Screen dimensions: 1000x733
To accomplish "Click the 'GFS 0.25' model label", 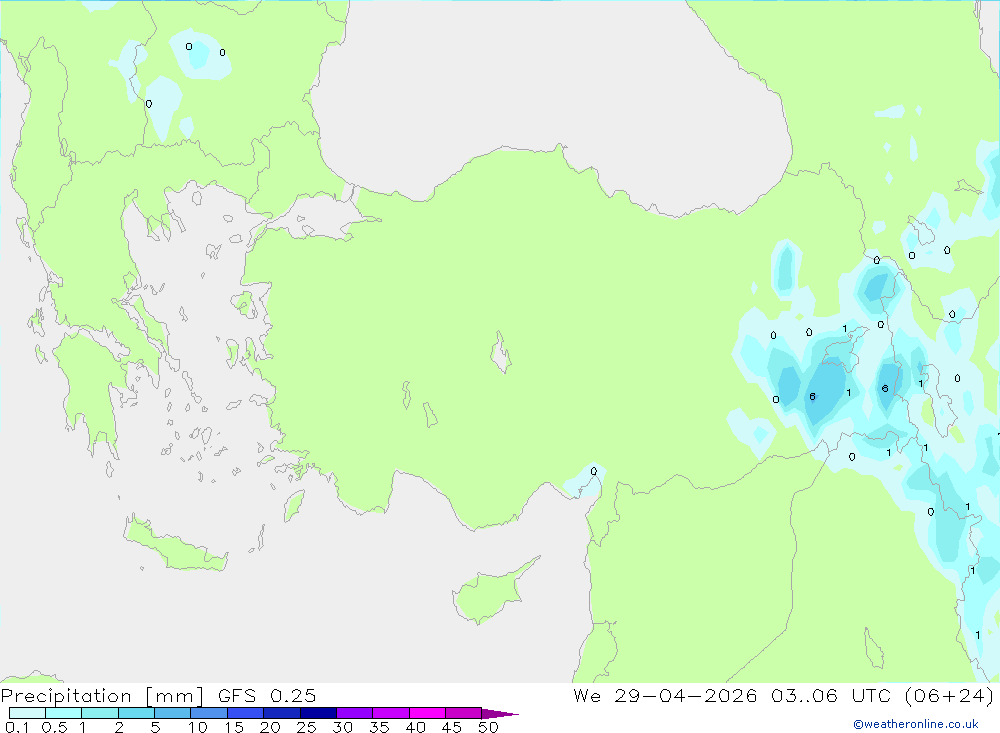I will click(267, 695).
